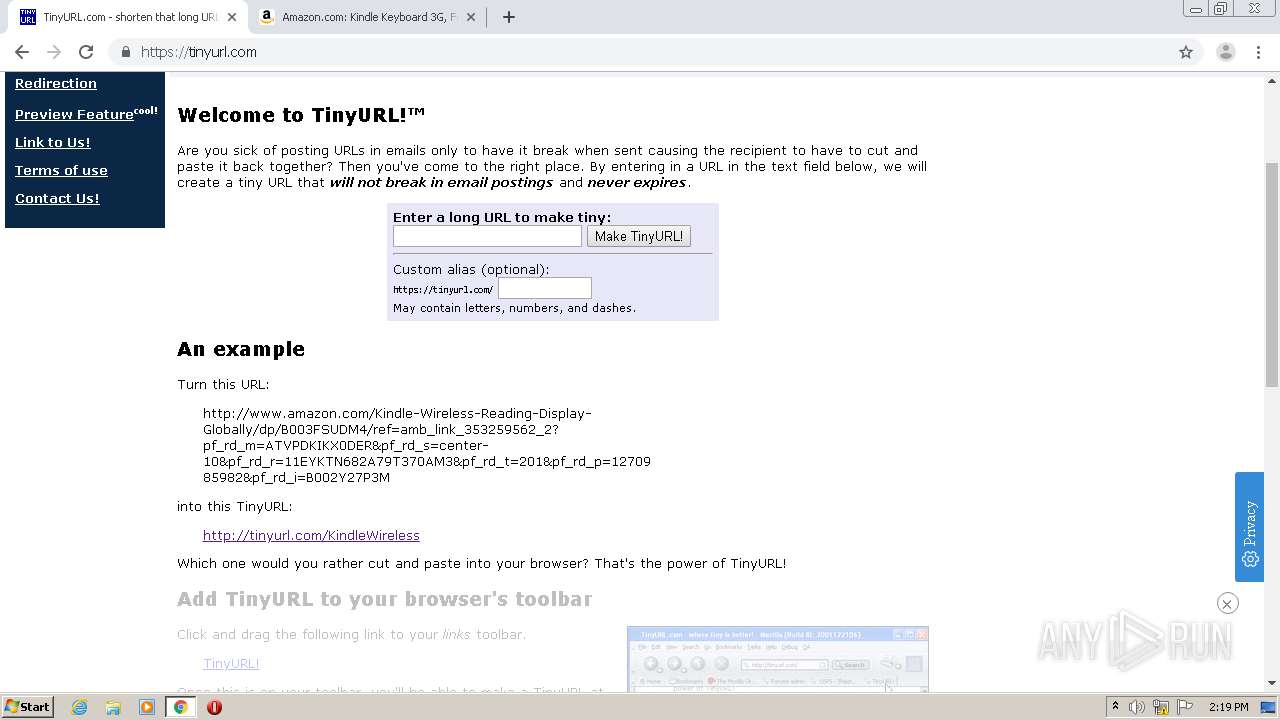1280x720 pixels.
Task: Click the custom alias input field
Action: click(x=545, y=288)
